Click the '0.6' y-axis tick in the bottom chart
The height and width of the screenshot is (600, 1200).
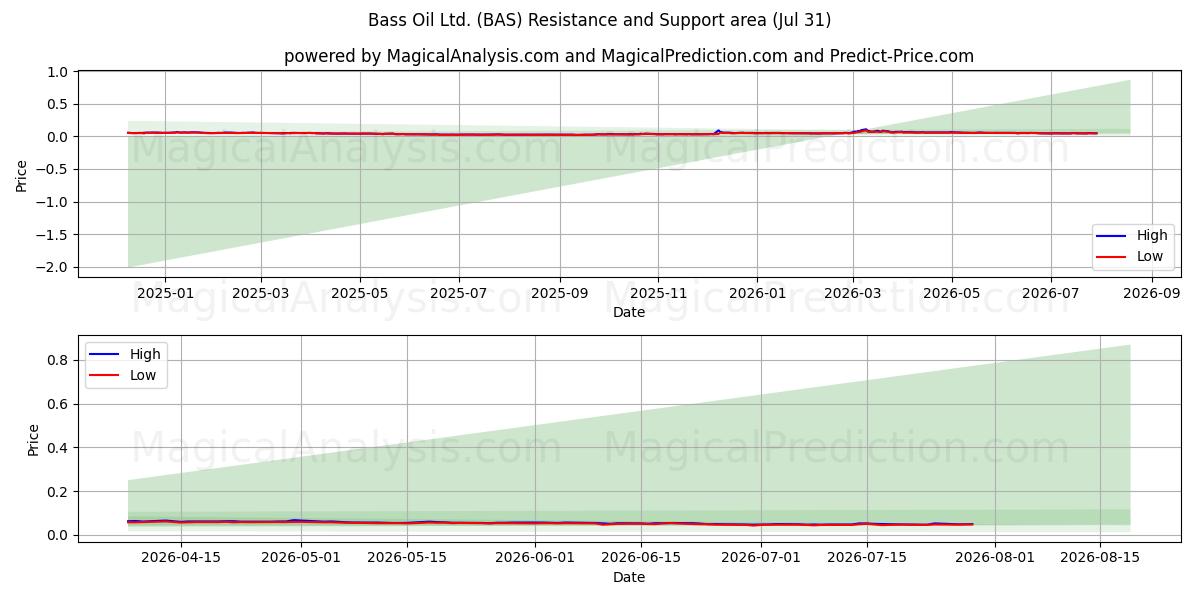(x=57, y=404)
